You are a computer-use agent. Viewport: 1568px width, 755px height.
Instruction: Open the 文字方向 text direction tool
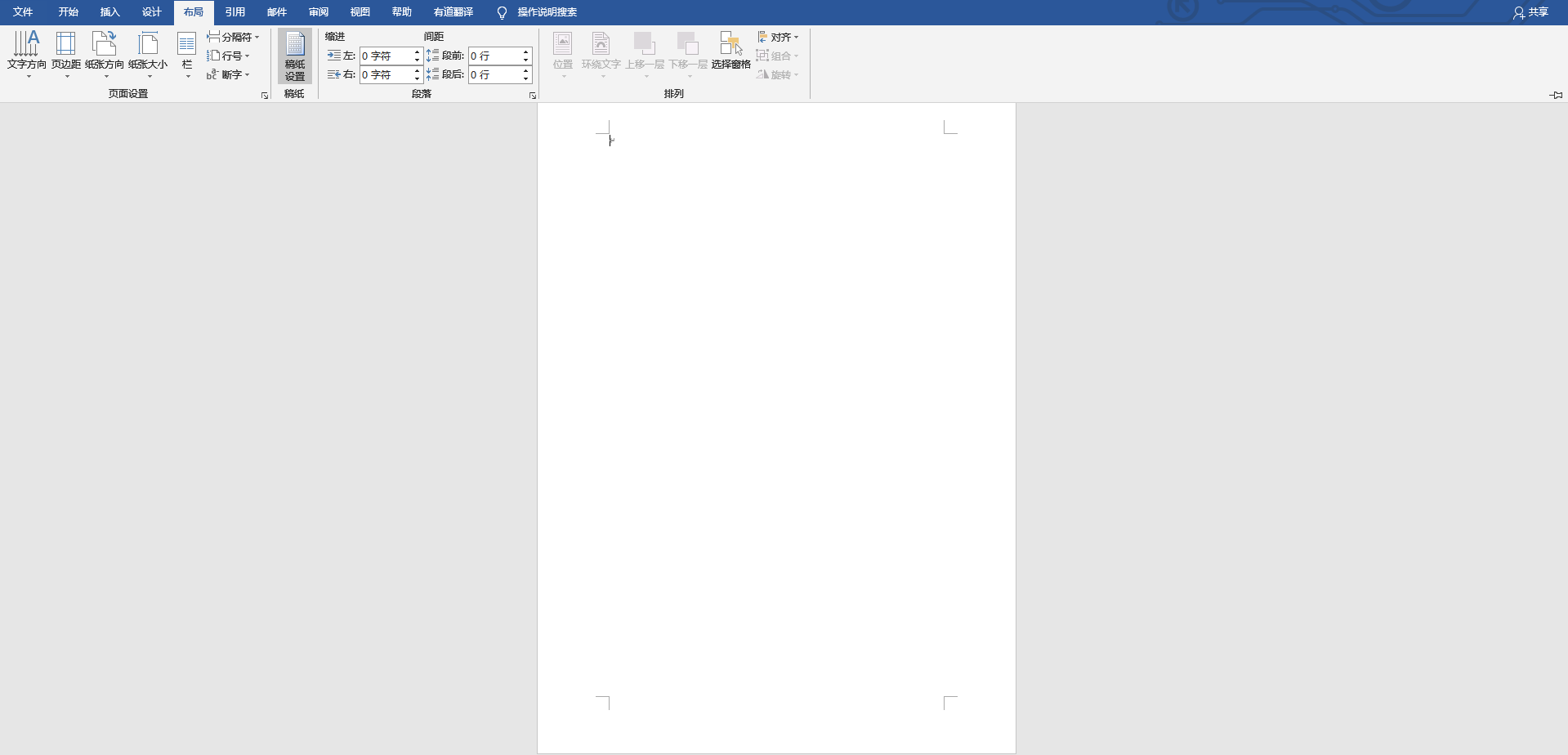[x=26, y=55]
